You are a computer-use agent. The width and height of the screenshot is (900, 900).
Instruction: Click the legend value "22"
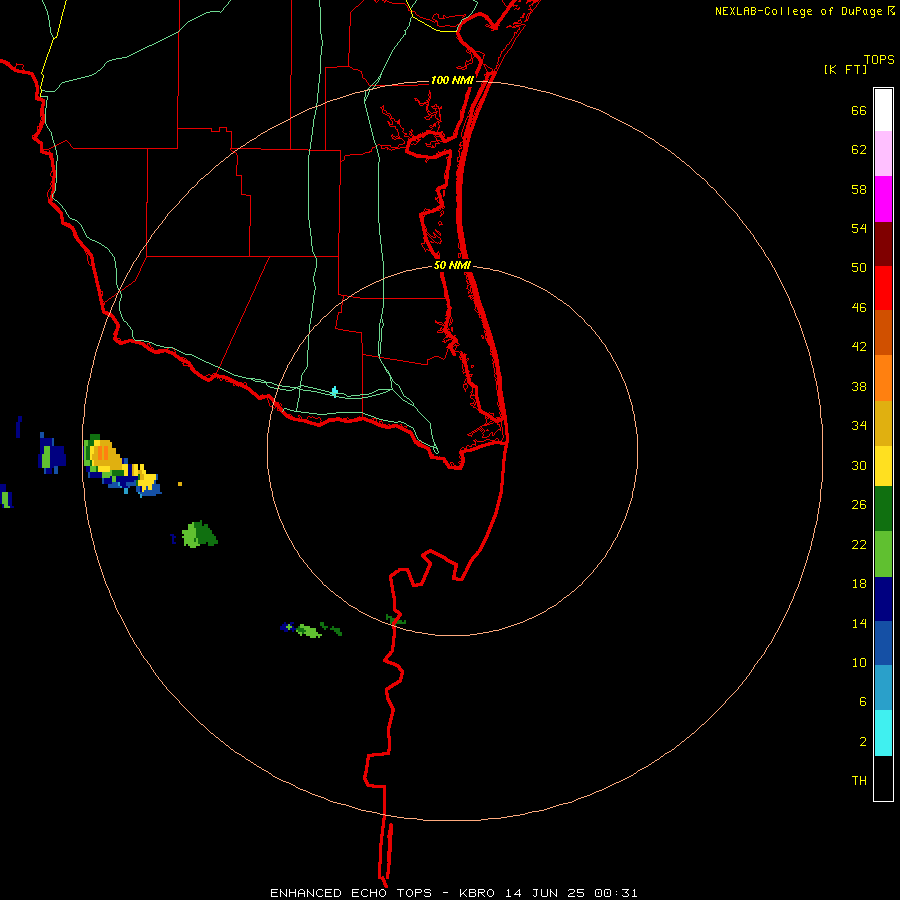(859, 544)
